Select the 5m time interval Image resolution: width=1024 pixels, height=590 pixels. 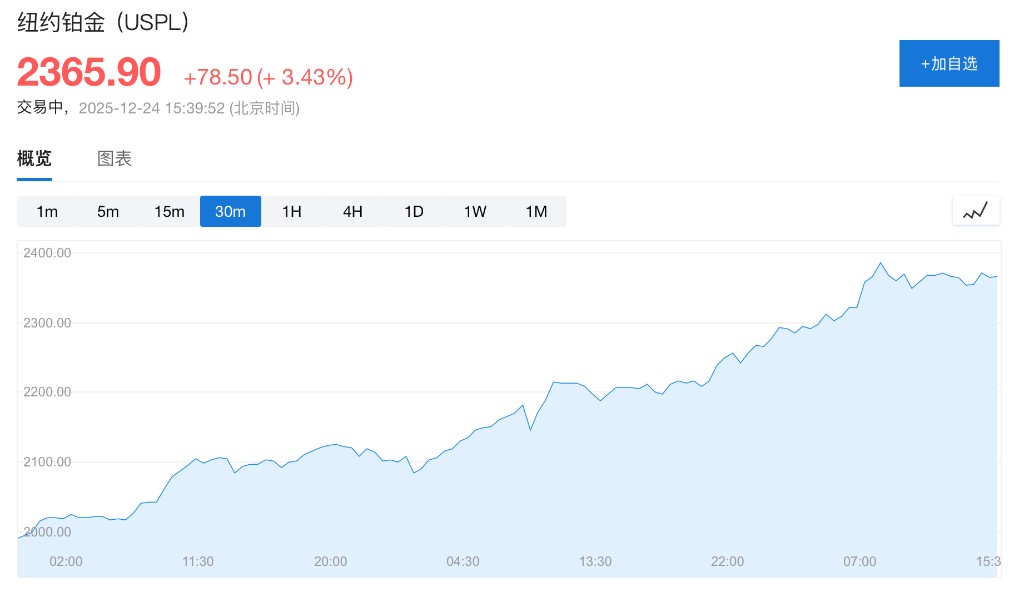pos(108,212)
